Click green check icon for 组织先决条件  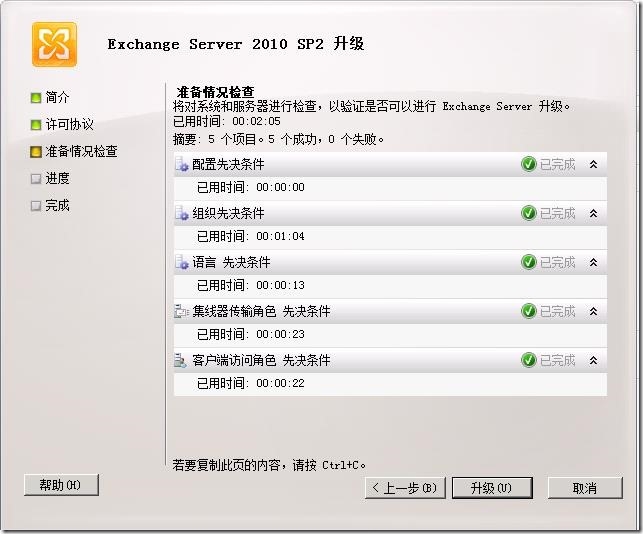tap(529, 213)
